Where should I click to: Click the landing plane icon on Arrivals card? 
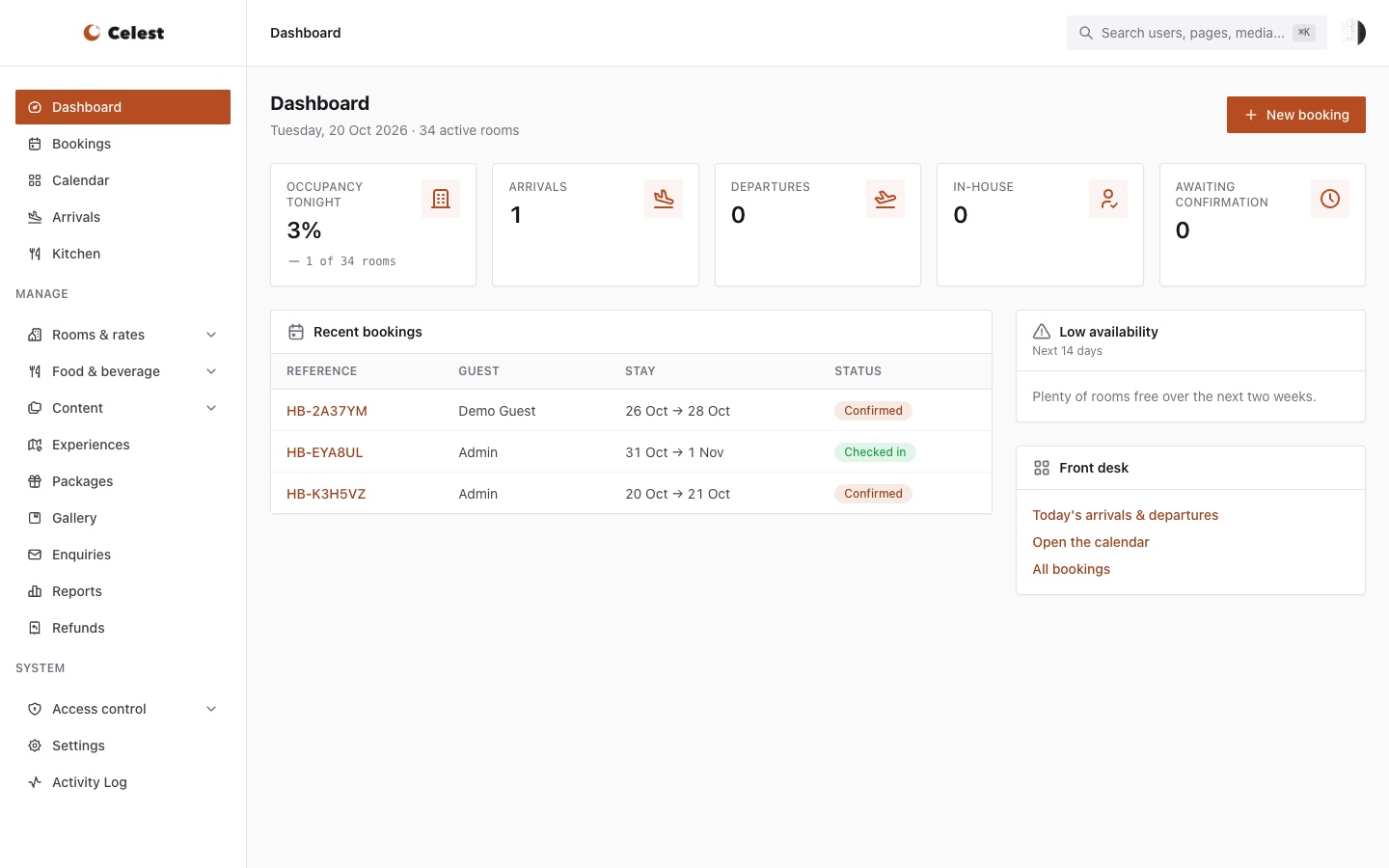coord(664,199)
